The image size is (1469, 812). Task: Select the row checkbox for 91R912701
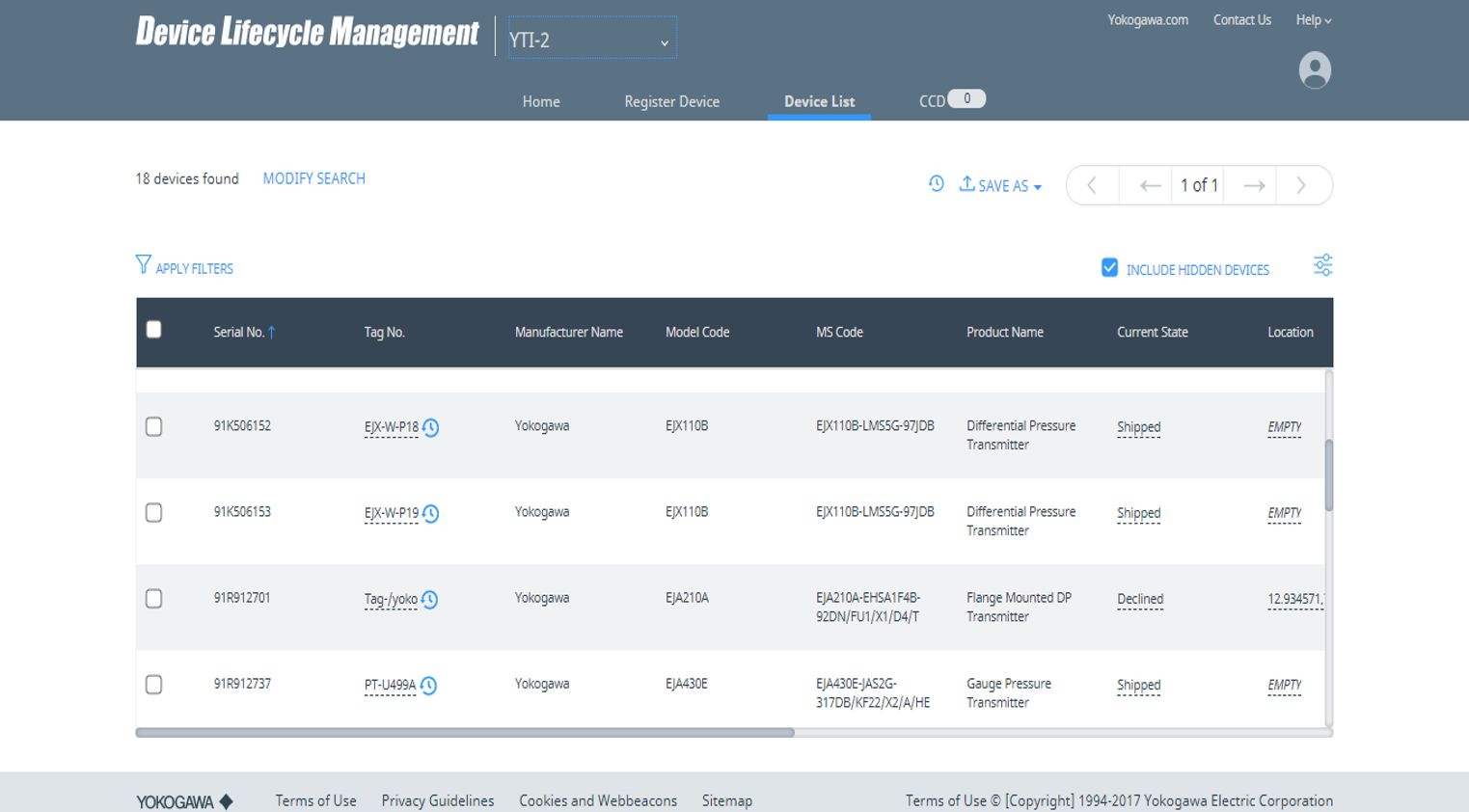153,599
